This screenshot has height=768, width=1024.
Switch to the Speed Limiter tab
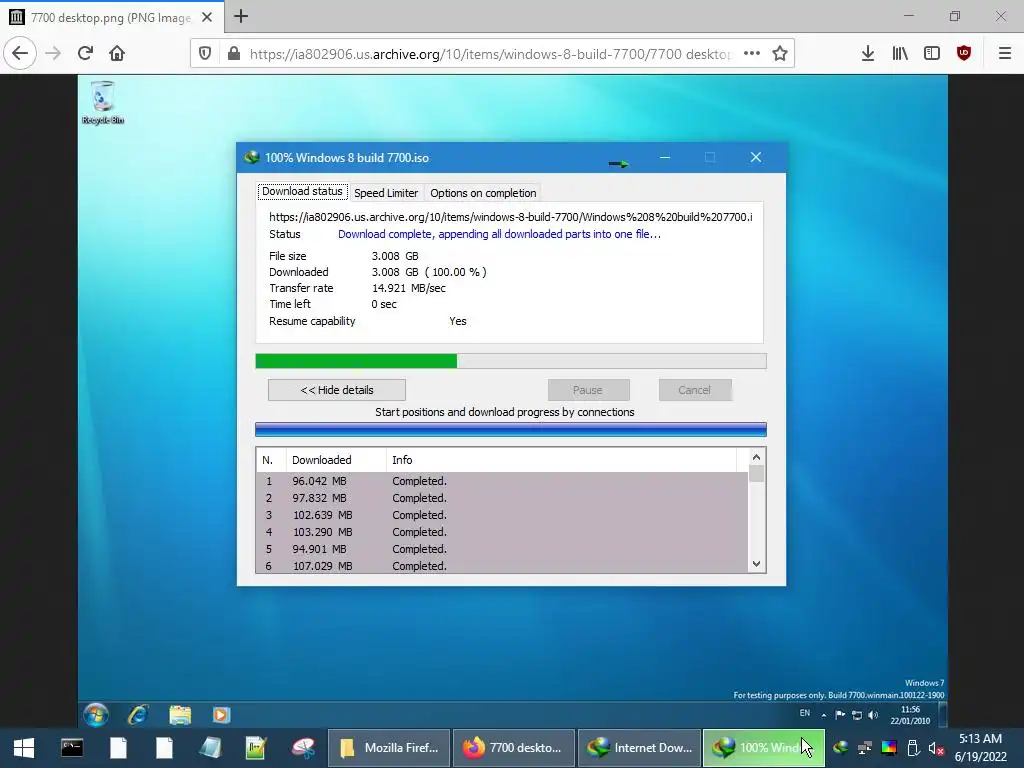(x=386, y=193)
